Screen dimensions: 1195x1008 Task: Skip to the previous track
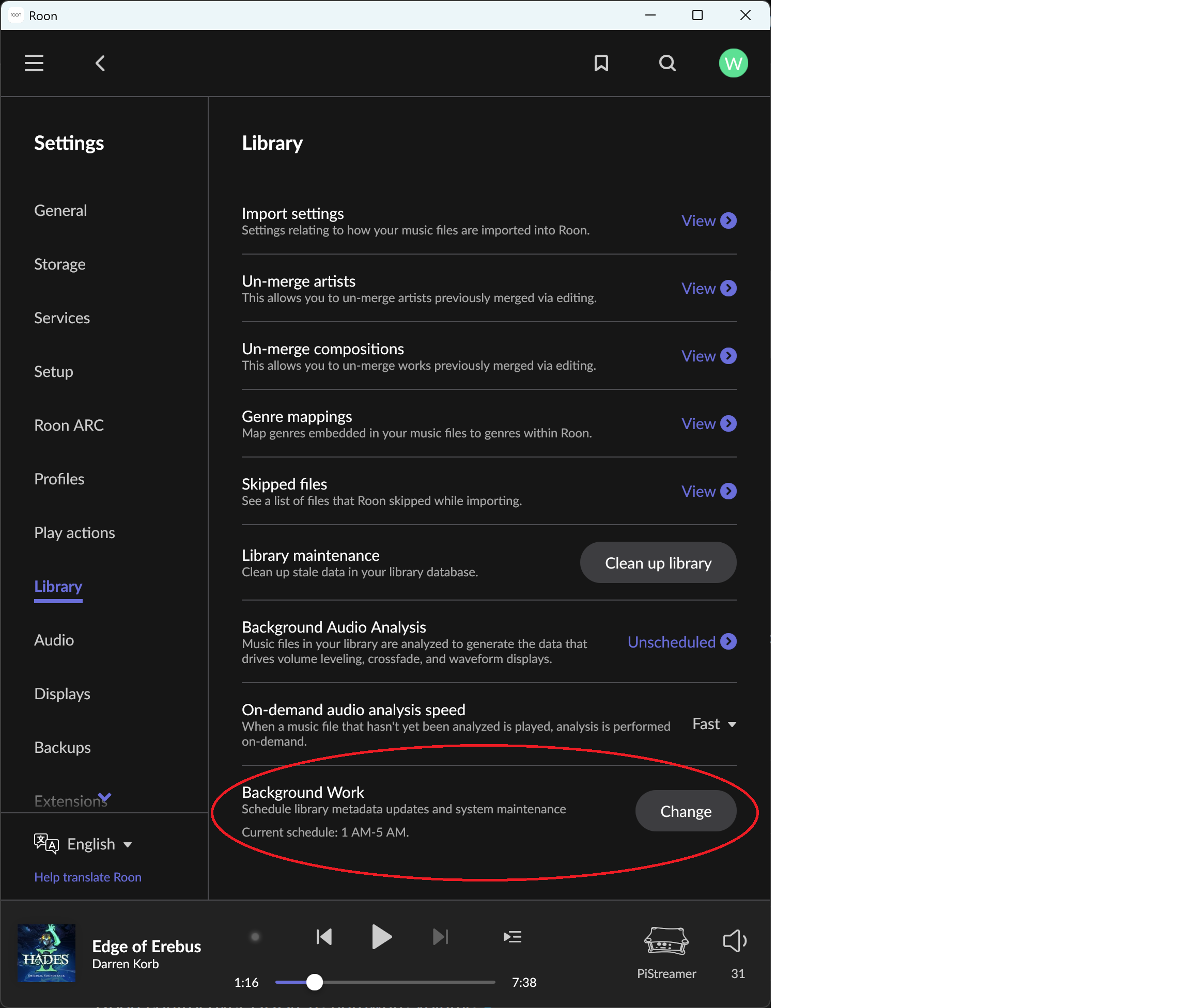(x=324, y=937)
